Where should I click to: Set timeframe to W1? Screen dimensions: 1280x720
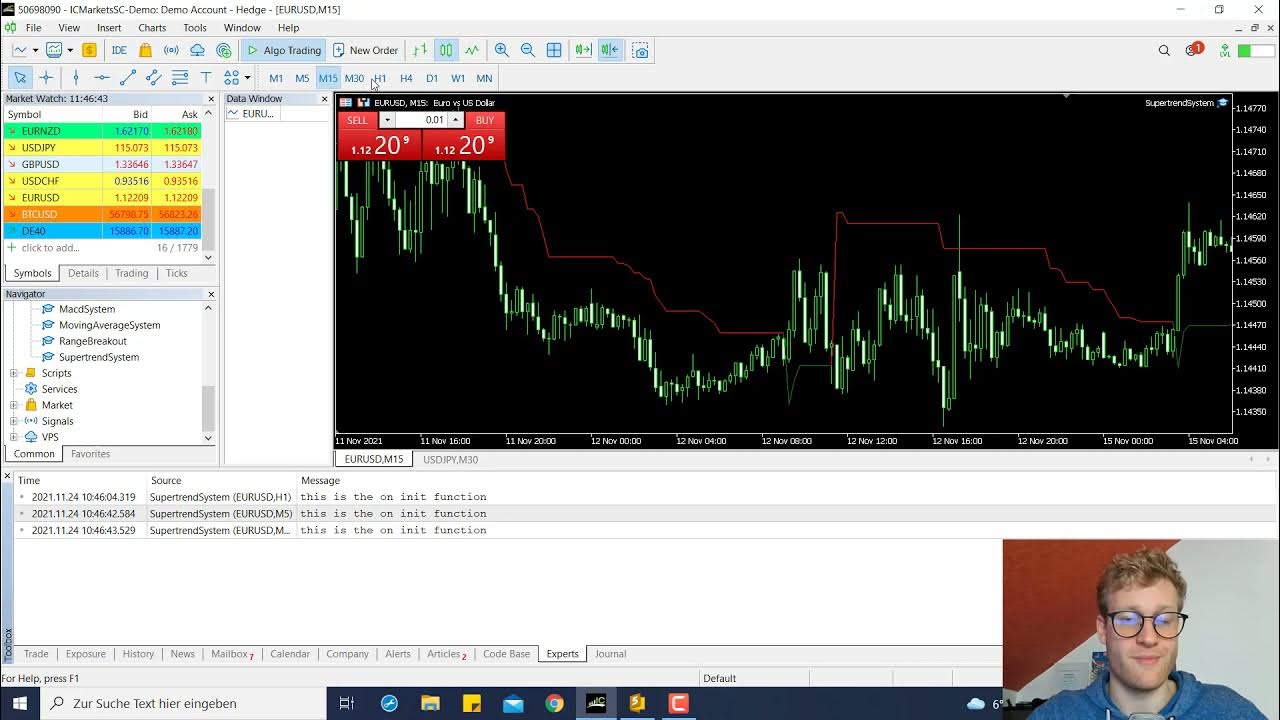(x=458, y=78)
